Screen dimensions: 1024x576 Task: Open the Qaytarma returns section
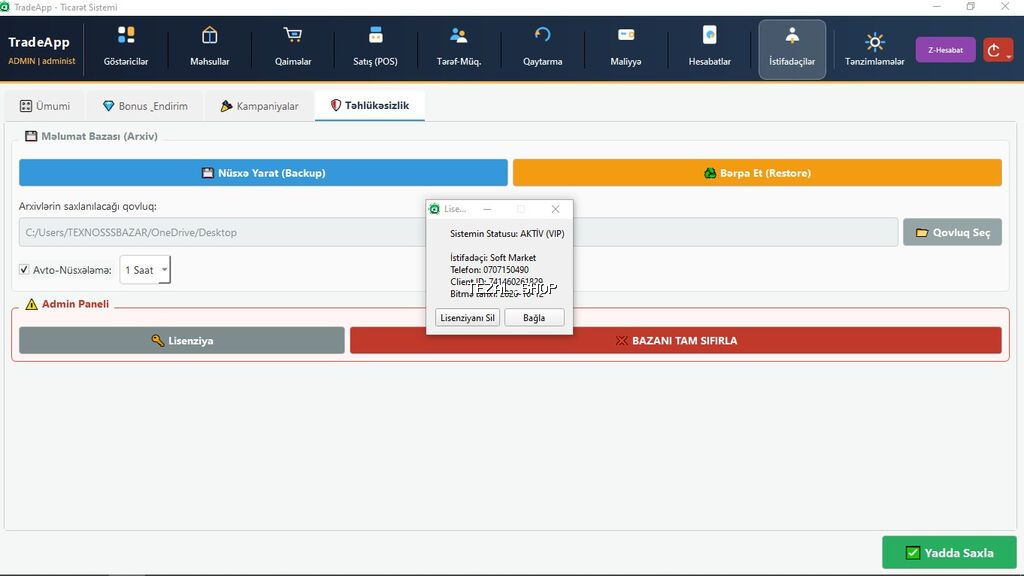pos(542,47)
